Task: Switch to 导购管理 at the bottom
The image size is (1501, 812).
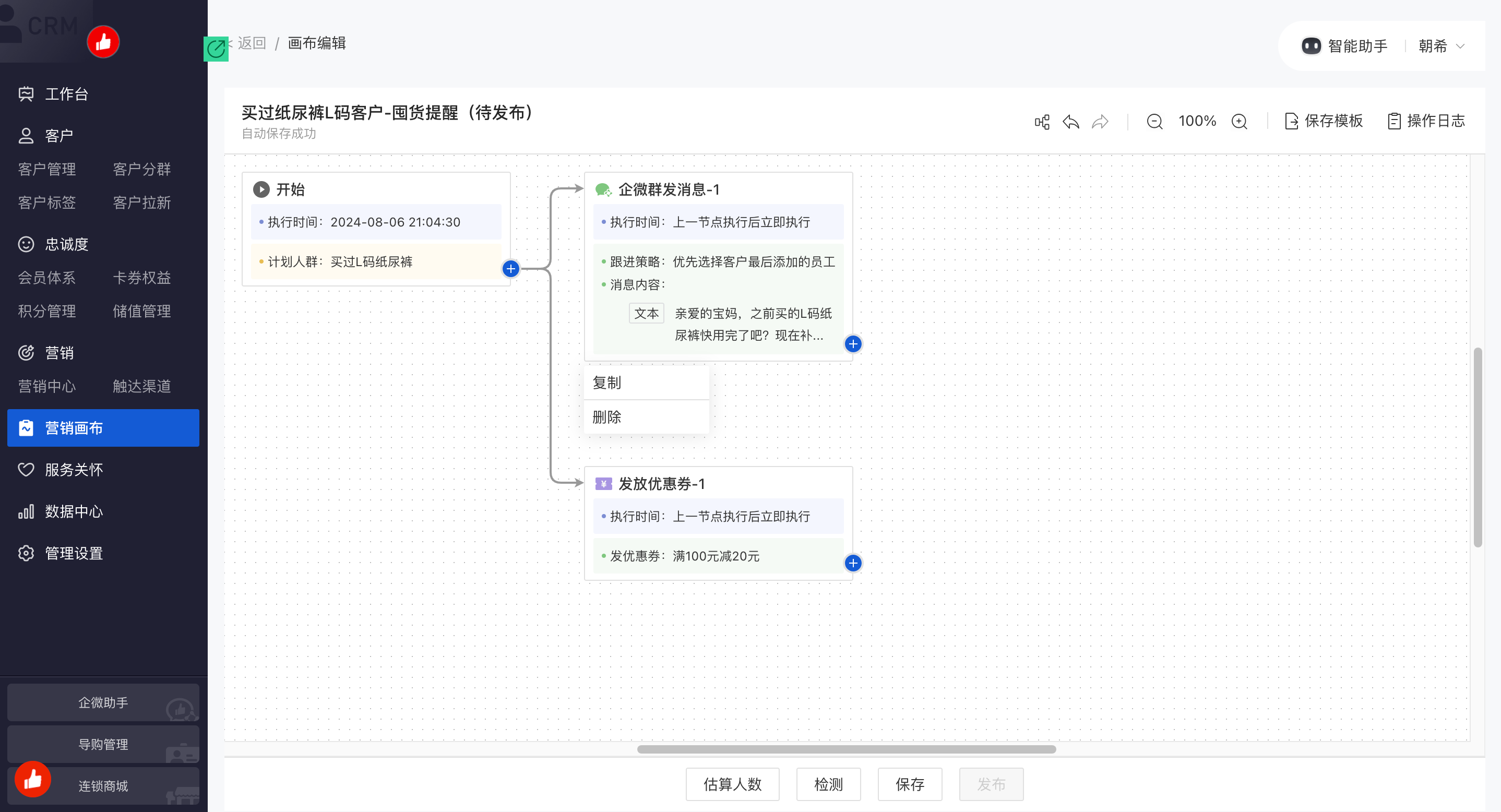Action: point(103,745)
